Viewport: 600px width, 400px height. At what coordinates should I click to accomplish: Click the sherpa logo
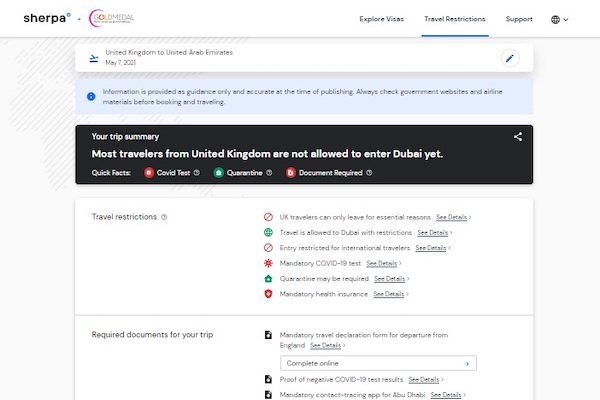pyautogui.click(x=46, y=18)
